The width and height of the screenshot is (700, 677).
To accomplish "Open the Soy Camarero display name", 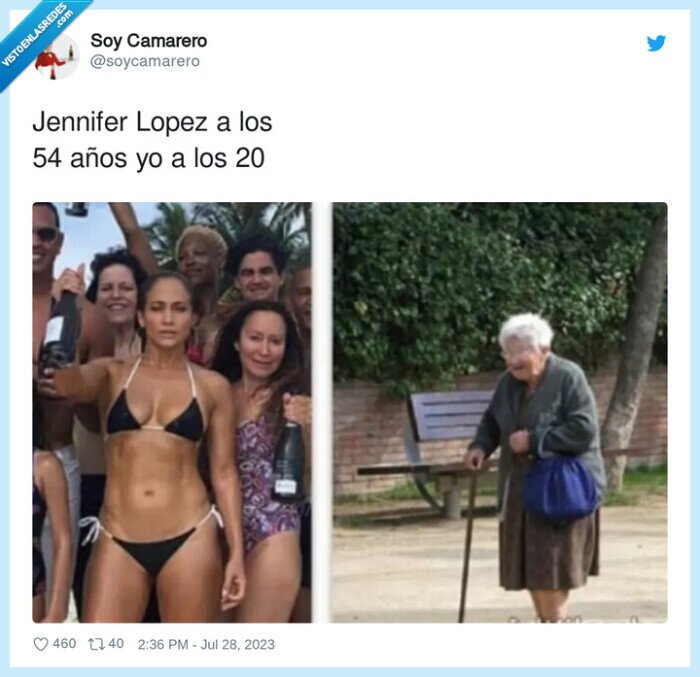I will point(149,41).
